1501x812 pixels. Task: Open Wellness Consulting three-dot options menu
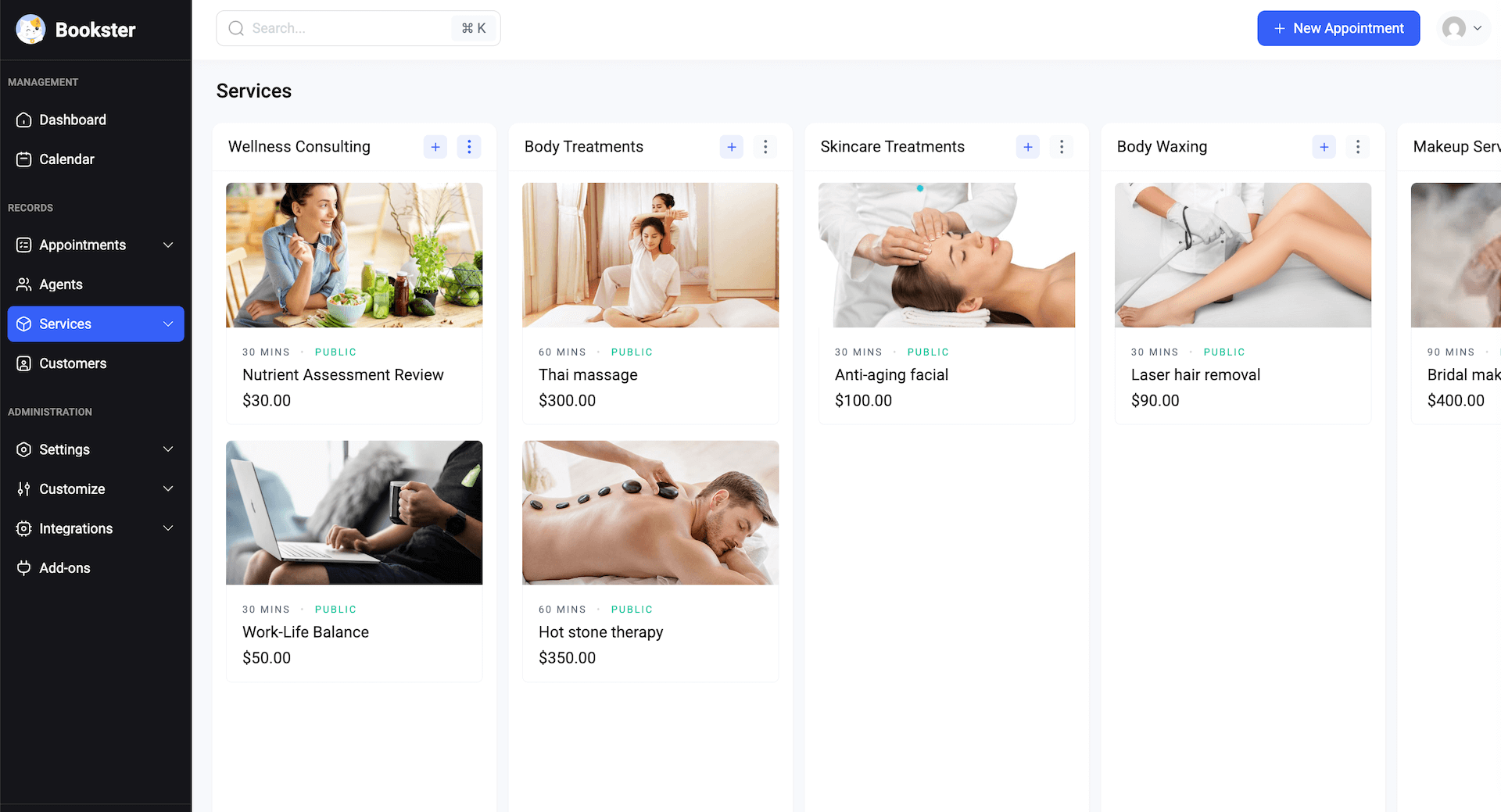469,147
